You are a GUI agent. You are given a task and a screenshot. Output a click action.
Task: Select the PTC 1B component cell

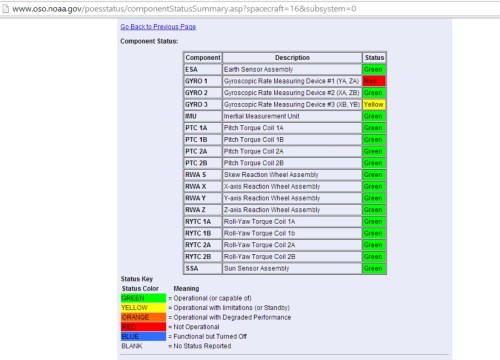pos(203,139)
